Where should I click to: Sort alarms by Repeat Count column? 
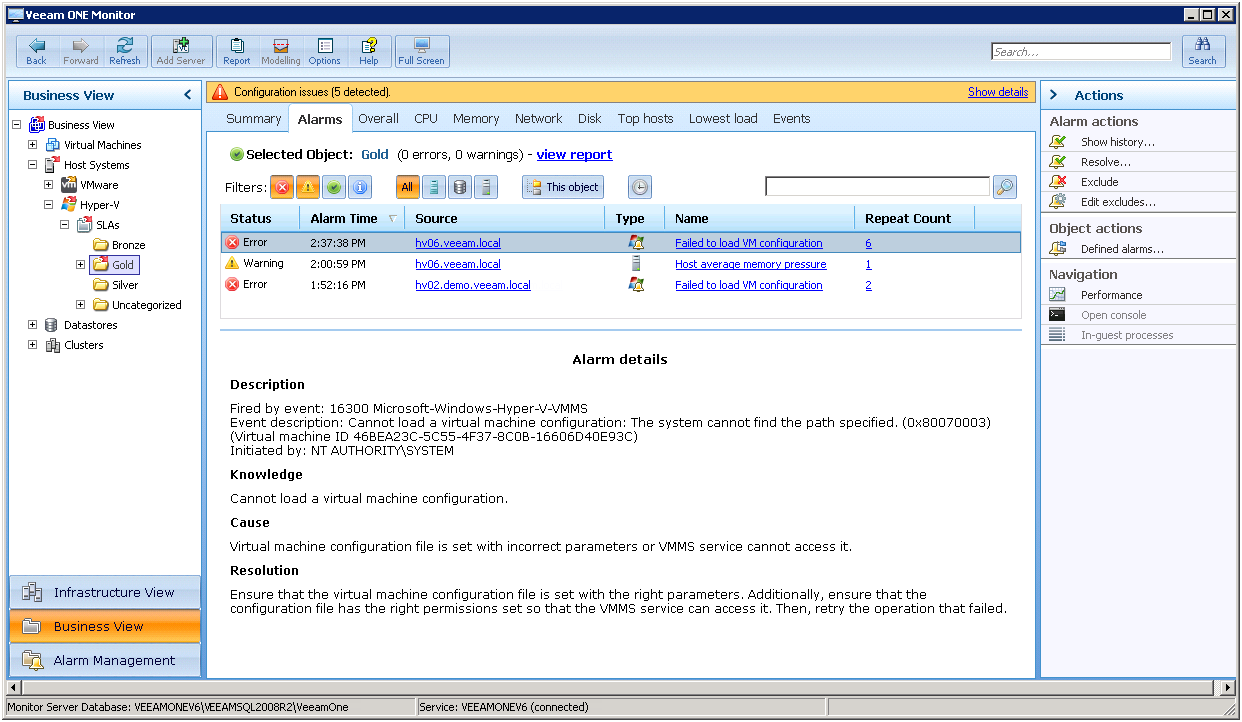point(914,218)
